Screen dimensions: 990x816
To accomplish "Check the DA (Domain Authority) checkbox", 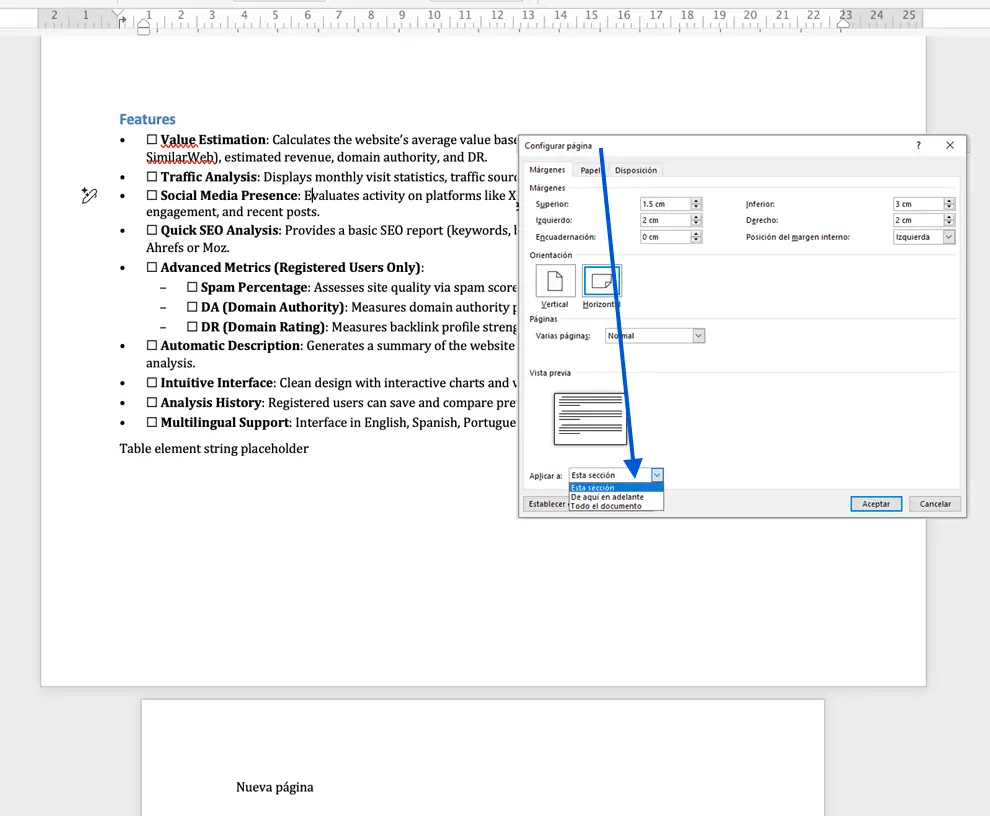I will pyautogui.click(x=192, y=307).
